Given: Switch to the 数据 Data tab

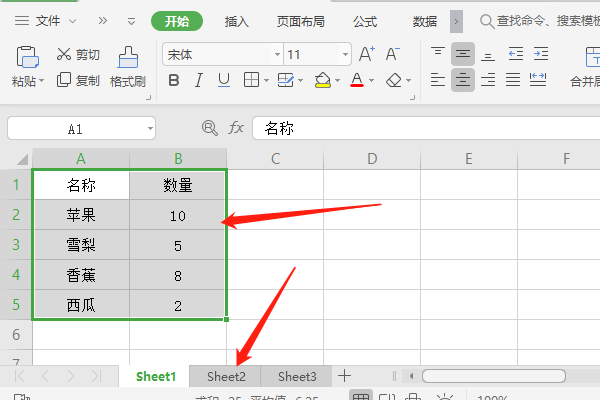Looking at the screenshot, I should (x=424, y=21).
